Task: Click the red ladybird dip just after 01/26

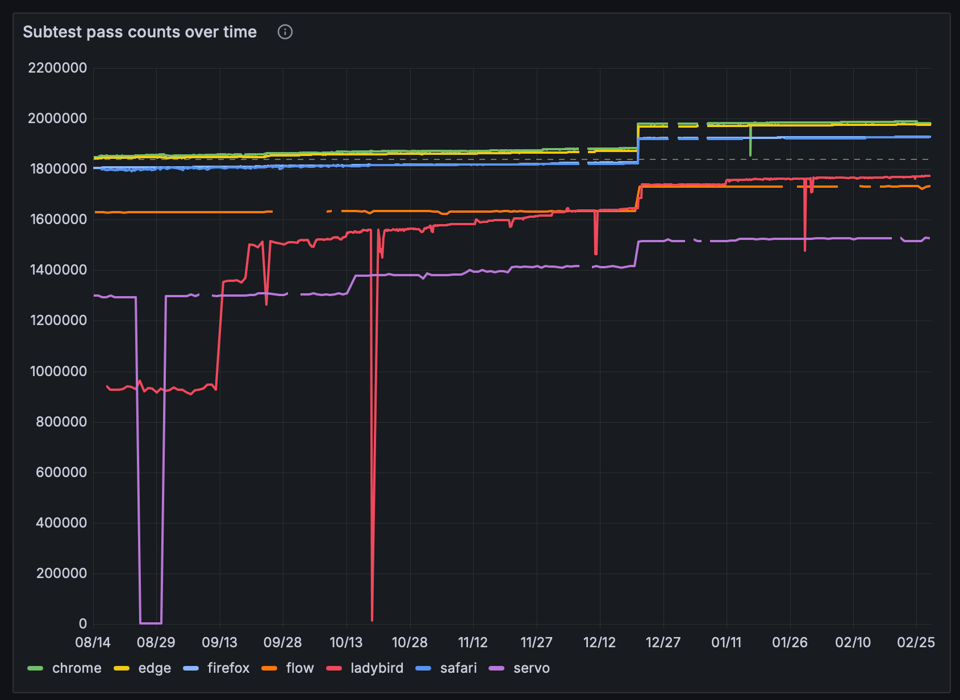Action: pos(805,248)
